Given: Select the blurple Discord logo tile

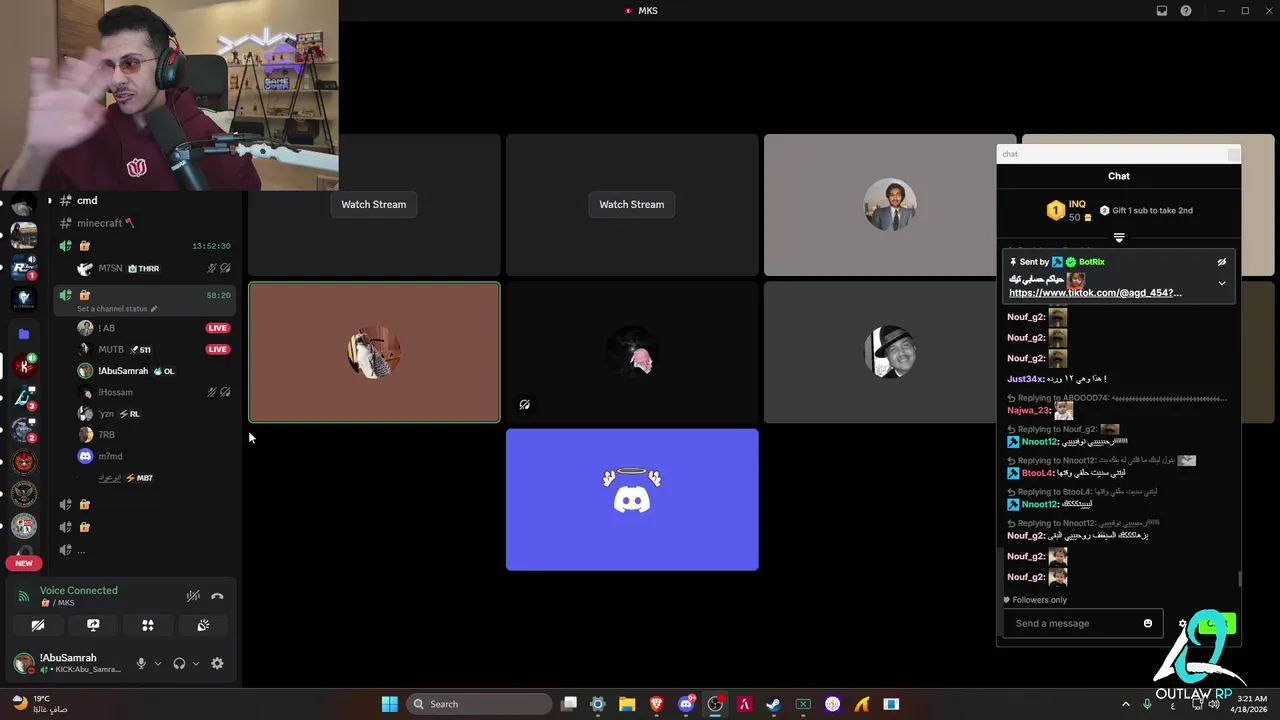Looking at the screenshot, I should point(632,500).
